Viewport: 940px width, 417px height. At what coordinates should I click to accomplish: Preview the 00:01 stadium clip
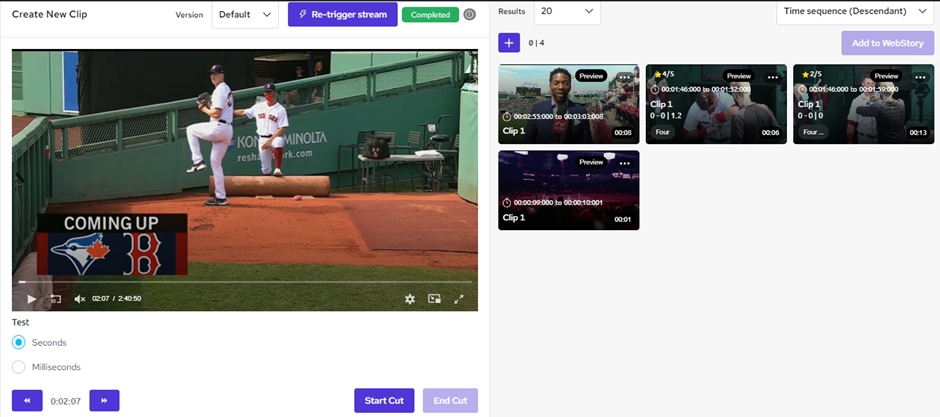pos(591,162)
